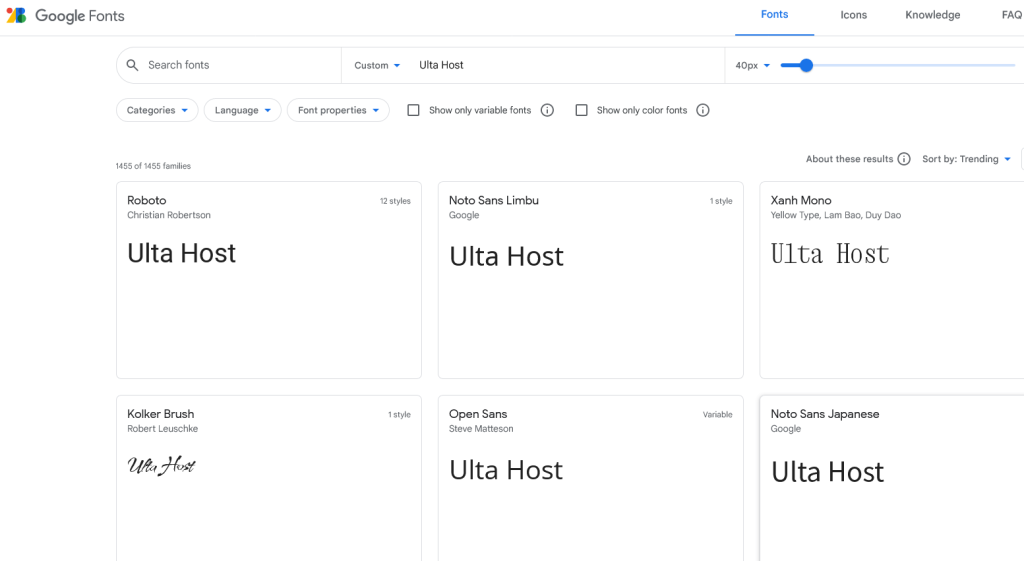Open the Kolker Brush font card
This screenshot has height=561, width=1024.
point(269,478)
